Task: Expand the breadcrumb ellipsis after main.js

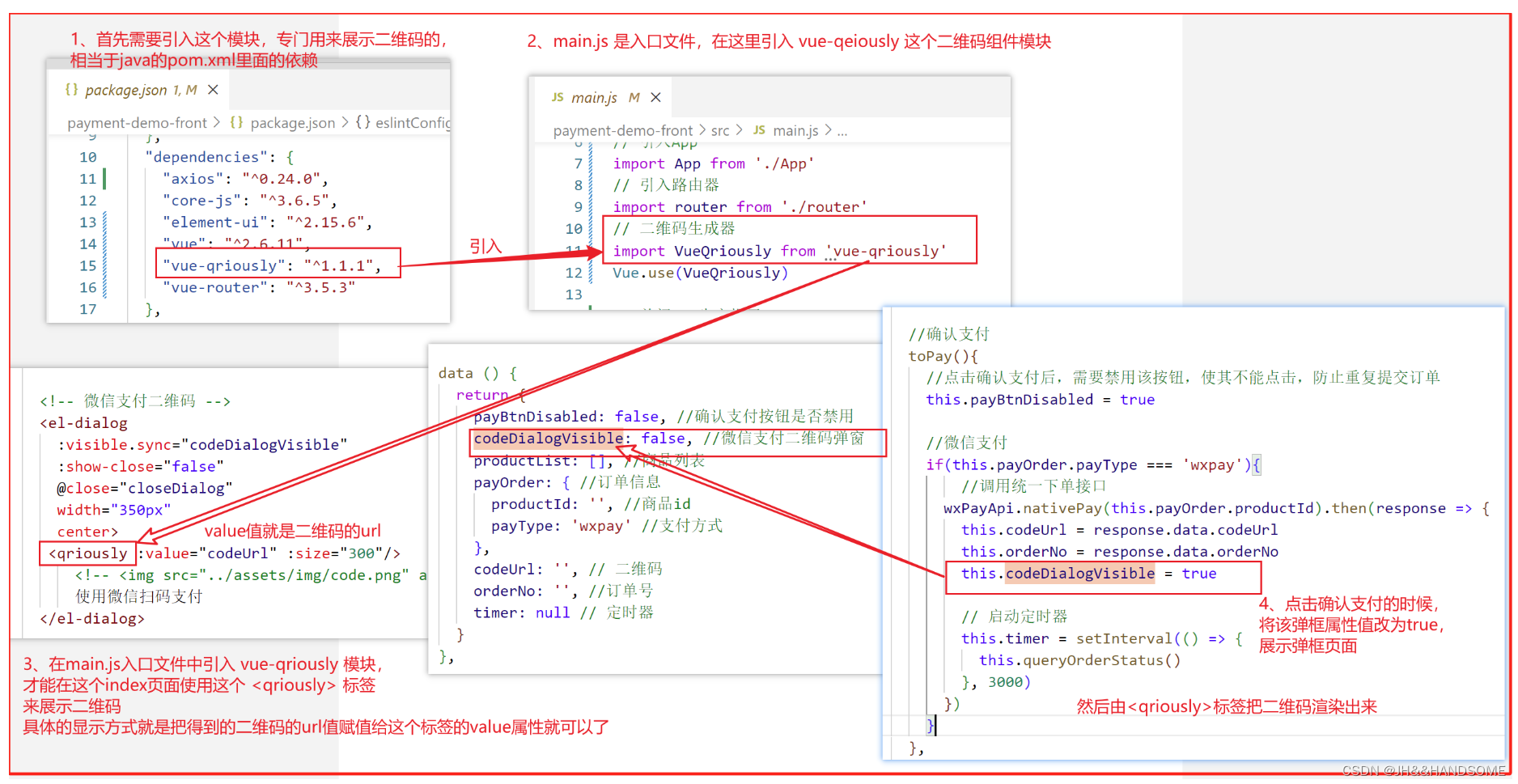Action: 842,131
